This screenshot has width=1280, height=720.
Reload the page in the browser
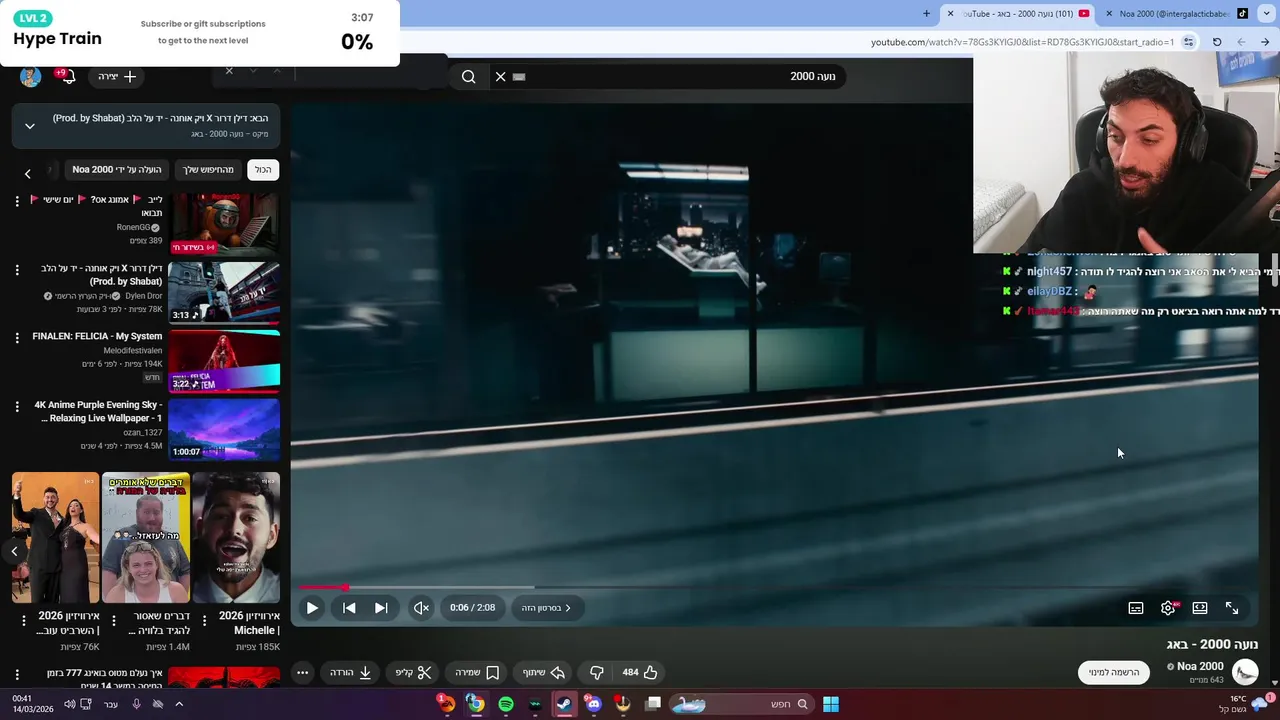click(1217, 42)
